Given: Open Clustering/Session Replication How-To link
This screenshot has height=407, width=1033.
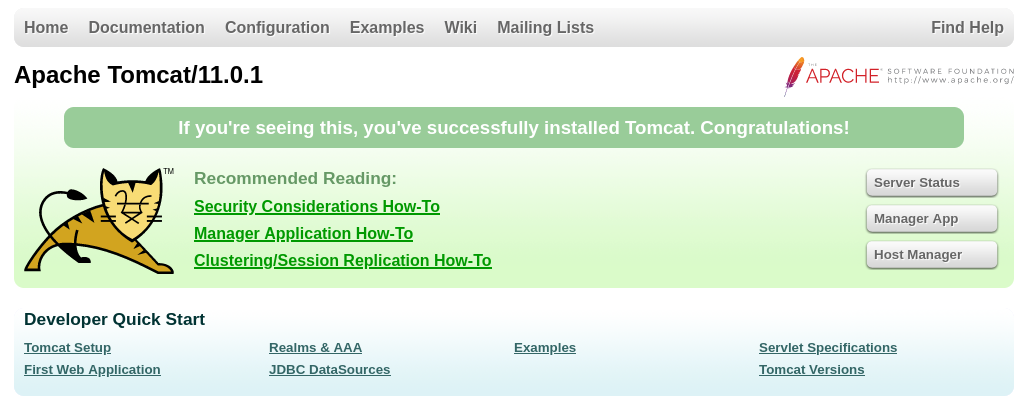Looking at the screenshot, I should click(343, 261).
